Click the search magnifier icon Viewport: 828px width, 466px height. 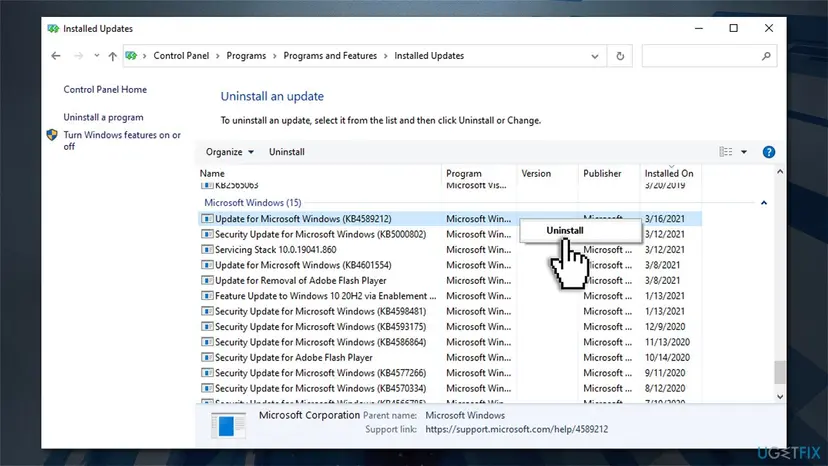point(766,56)
